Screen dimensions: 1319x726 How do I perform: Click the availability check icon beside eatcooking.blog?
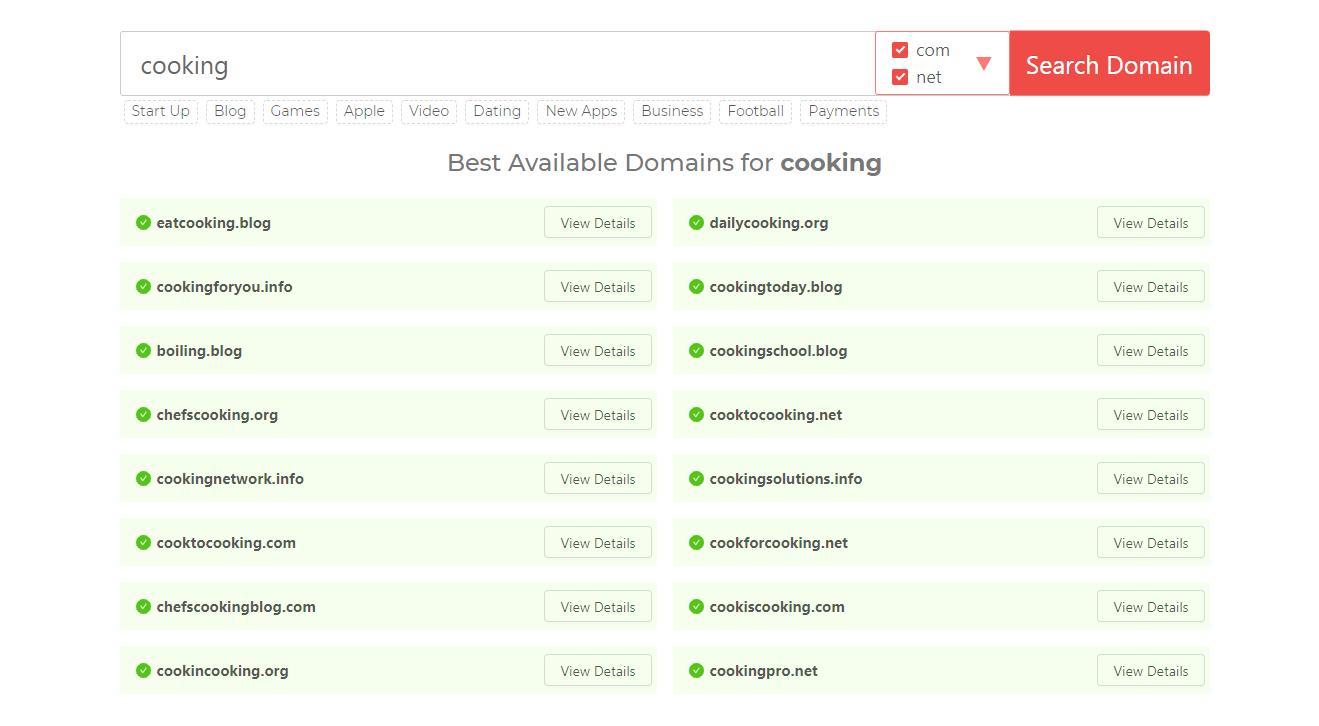point(143,222)
